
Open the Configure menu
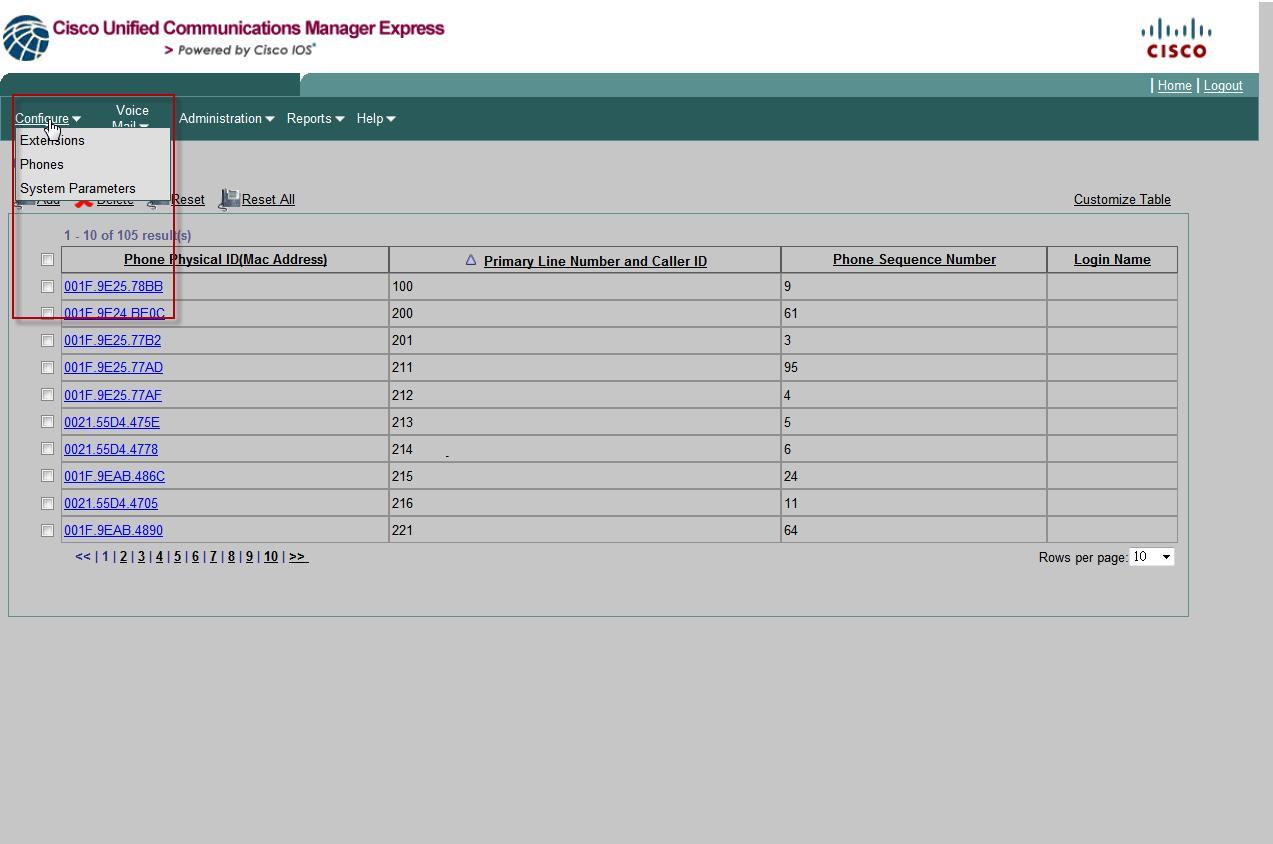(47, 118)
